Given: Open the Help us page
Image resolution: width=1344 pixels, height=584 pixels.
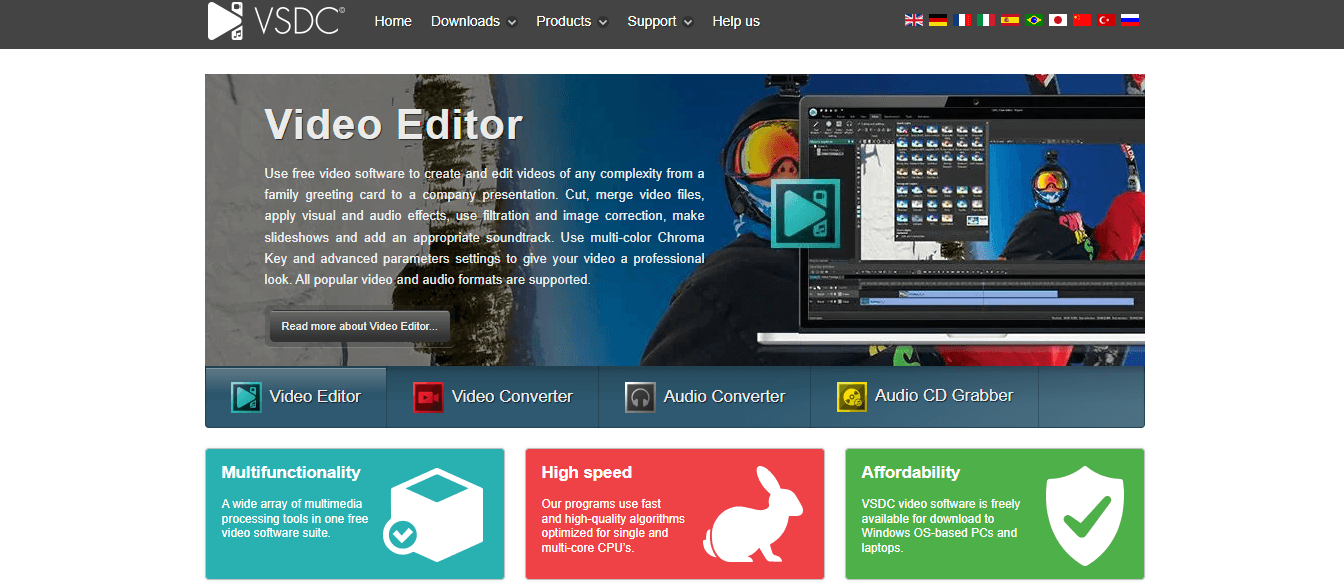Looking at the screenshot, I should coord(736,21).
